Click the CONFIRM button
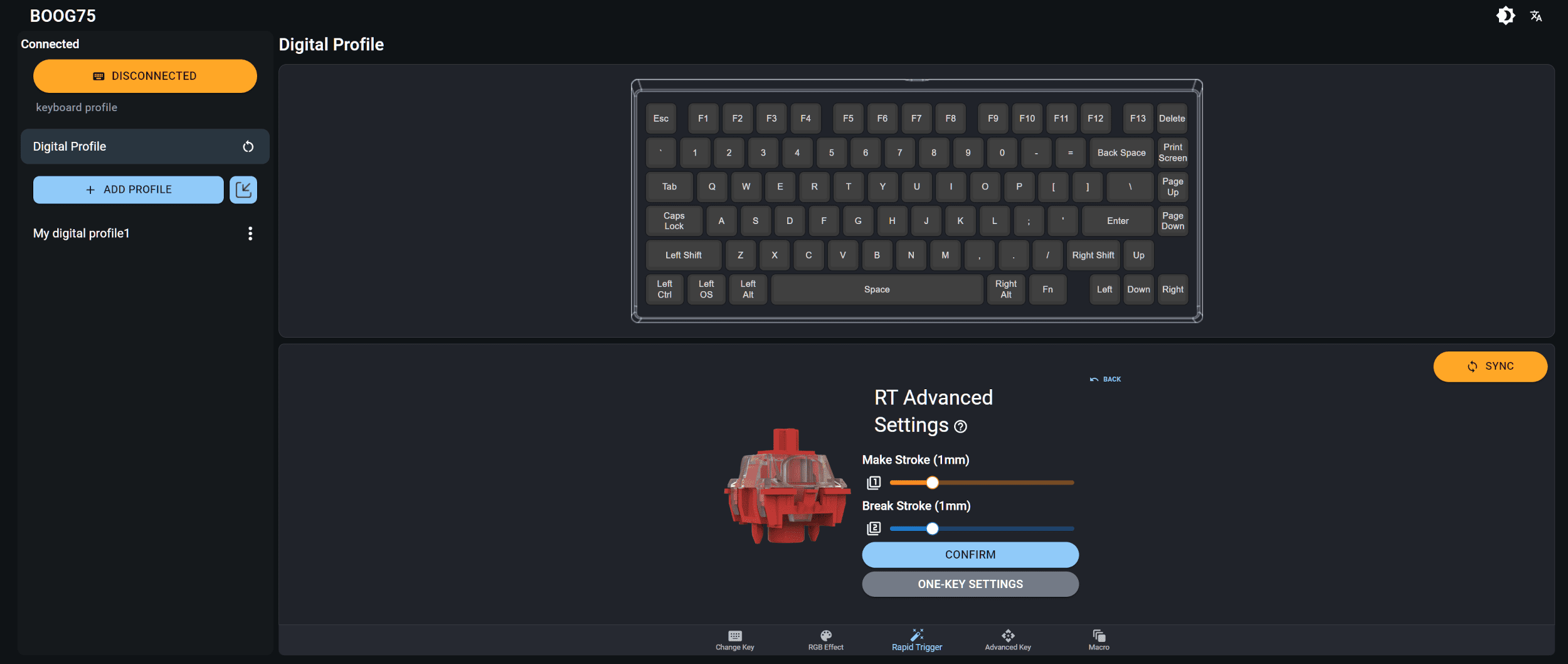This screenshot has width=1568, height=664. tap(970, 555)
